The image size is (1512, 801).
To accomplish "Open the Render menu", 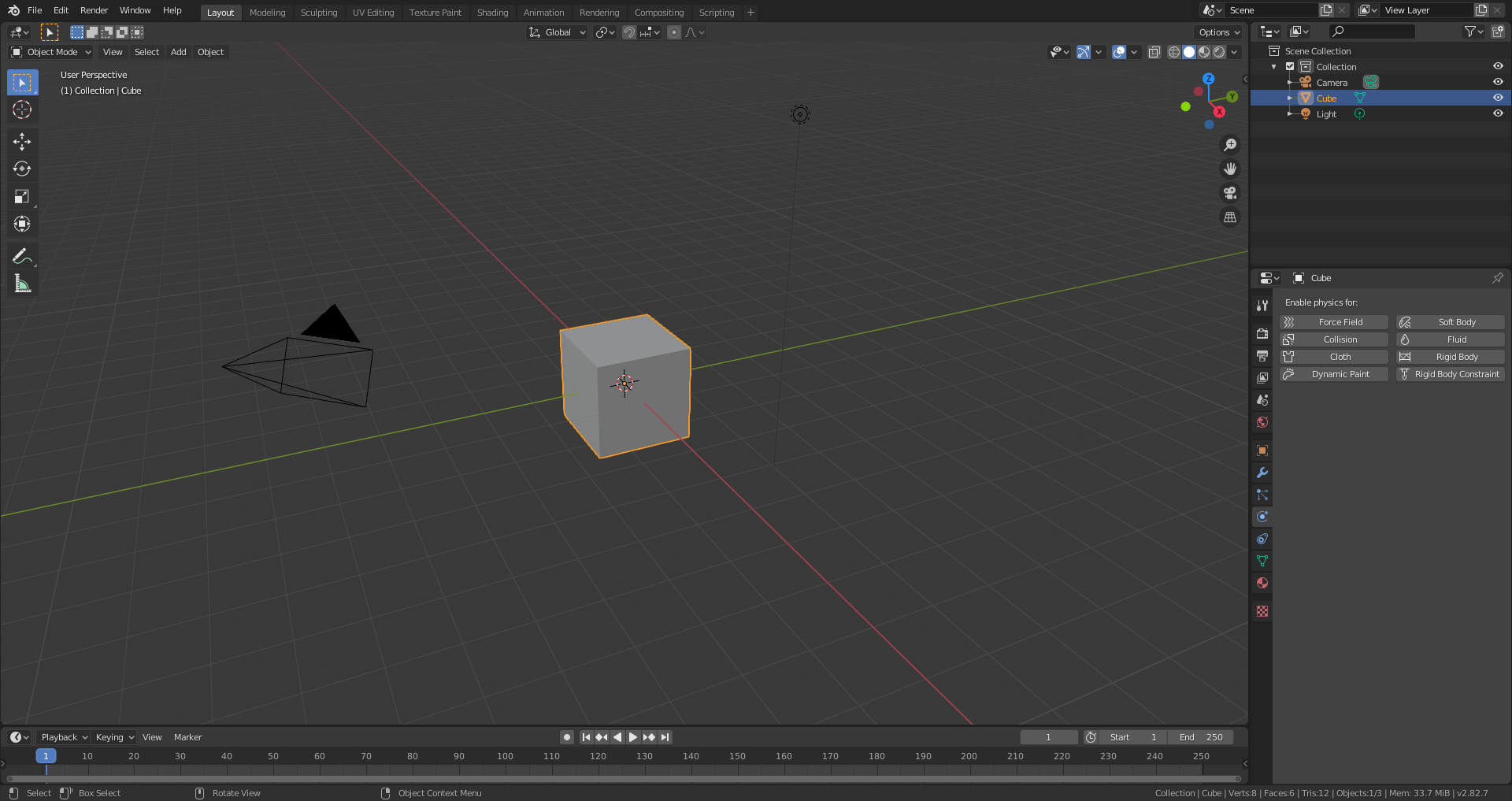I will click(94, 10).
